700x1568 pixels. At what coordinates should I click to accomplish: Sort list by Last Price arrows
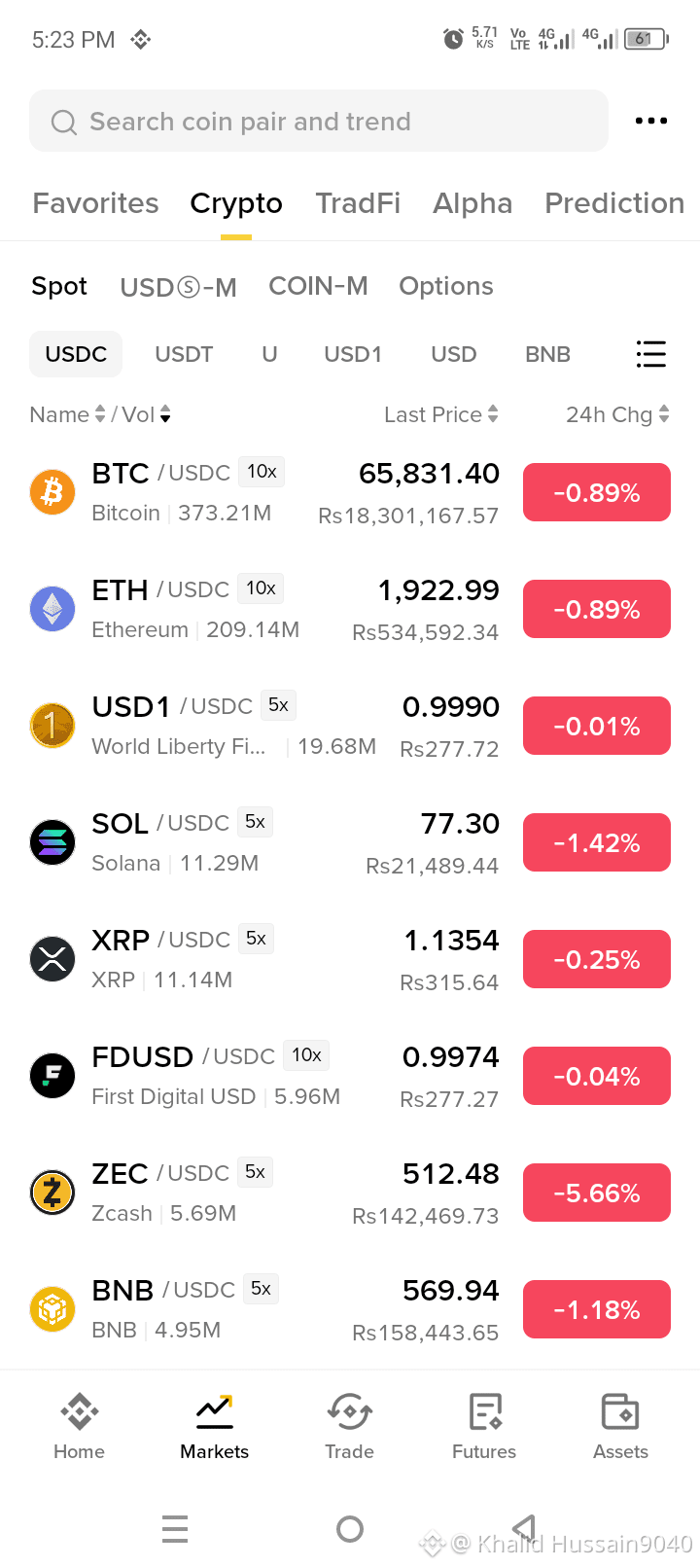pos(493,414)
